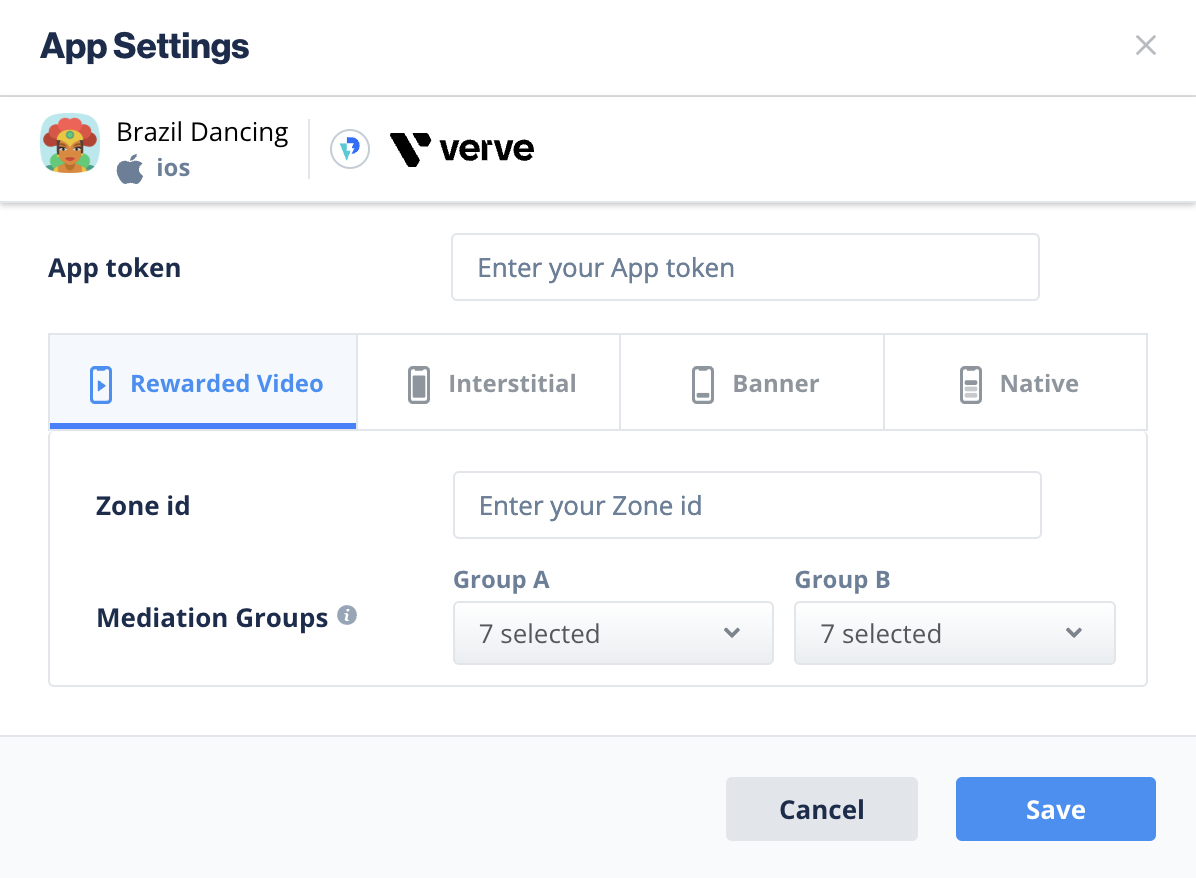Viewport: 1196px width, 878px height.
Task: Open the Interstitial tab
Action: point(489,384)
